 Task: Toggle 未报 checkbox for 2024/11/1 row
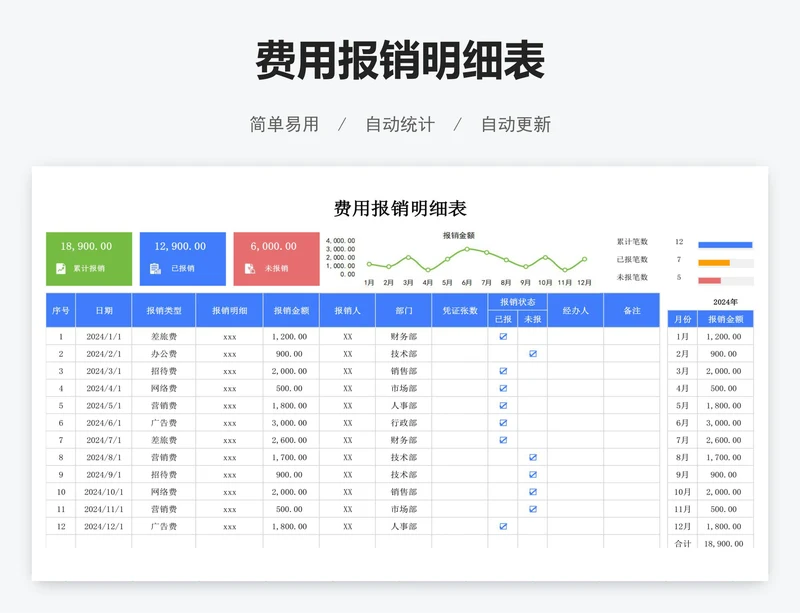point(533,509)
